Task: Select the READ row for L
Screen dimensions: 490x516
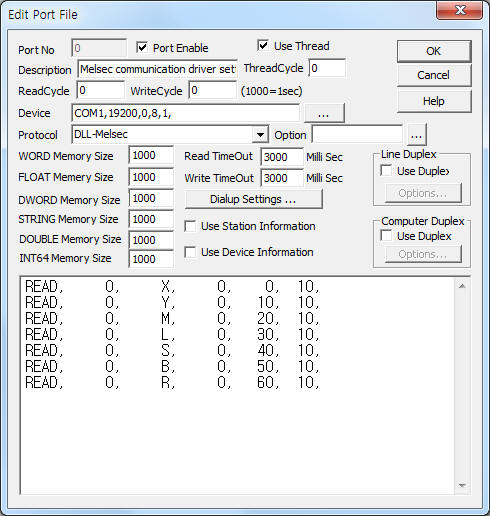Action: click(x=172, y=334)
